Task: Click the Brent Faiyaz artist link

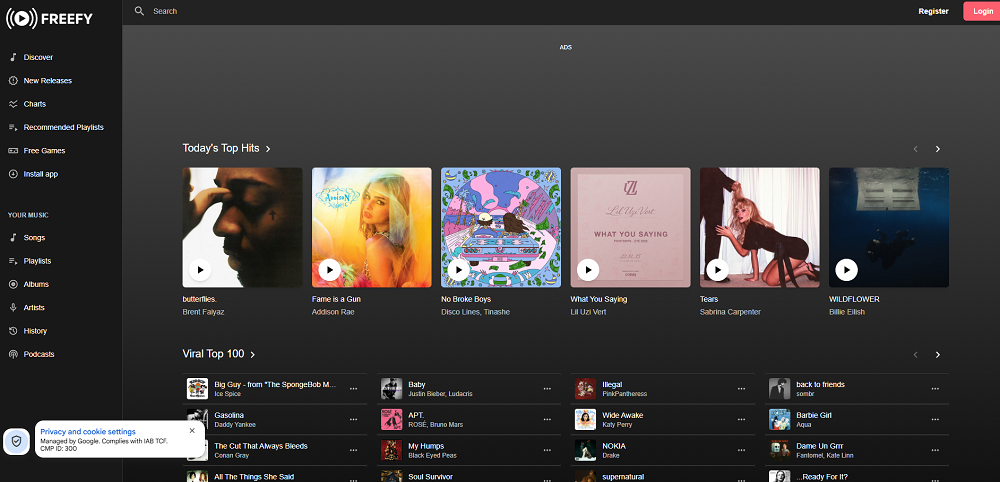Action: coord(203,312)
